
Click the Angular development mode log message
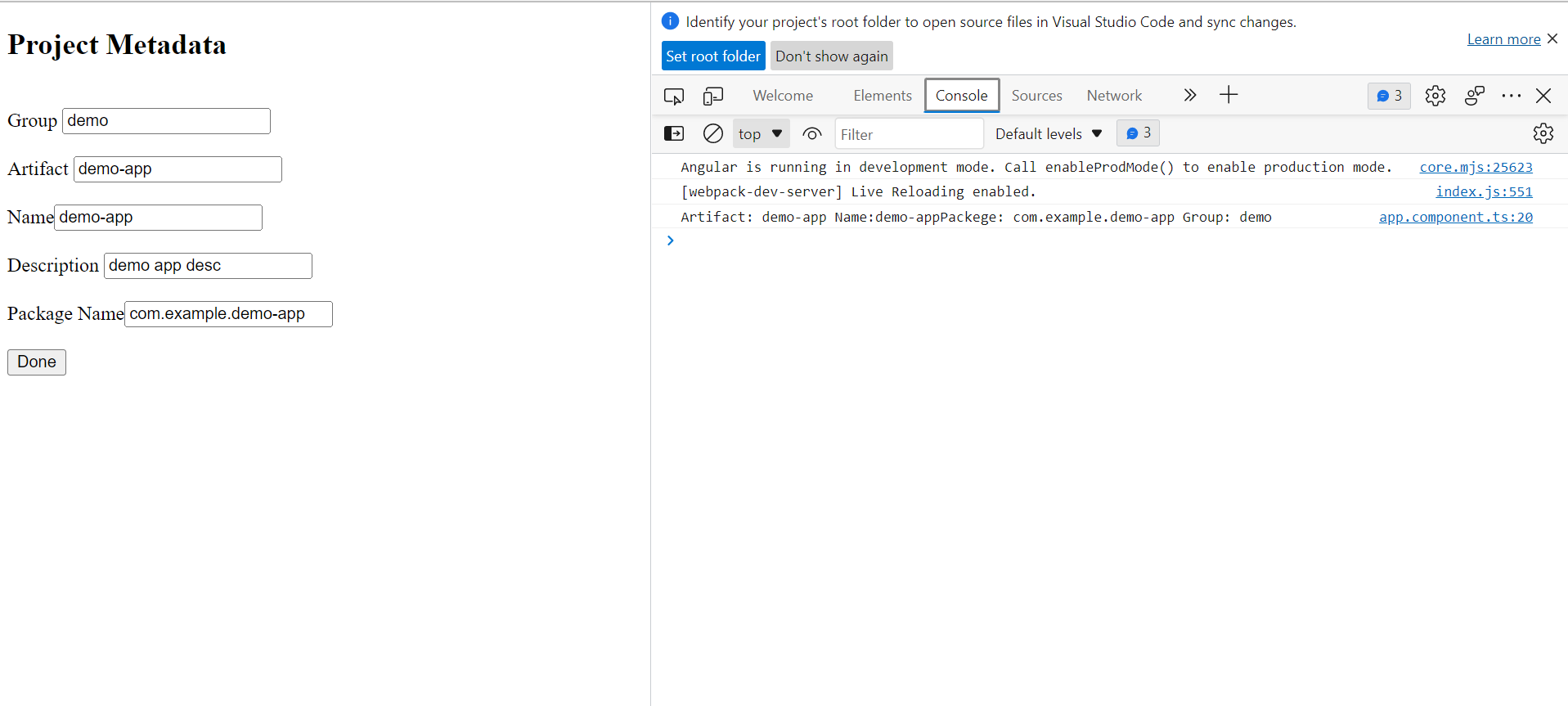[1036, 167]
